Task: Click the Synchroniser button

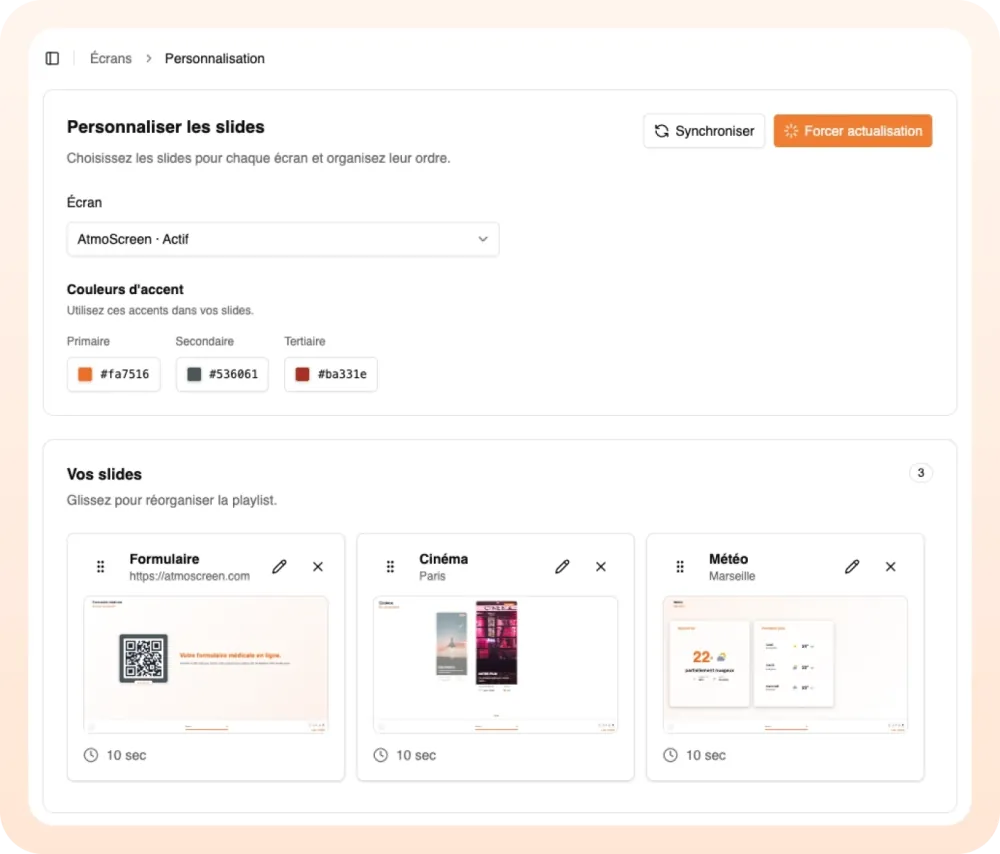Action: [x=704, y=131]
